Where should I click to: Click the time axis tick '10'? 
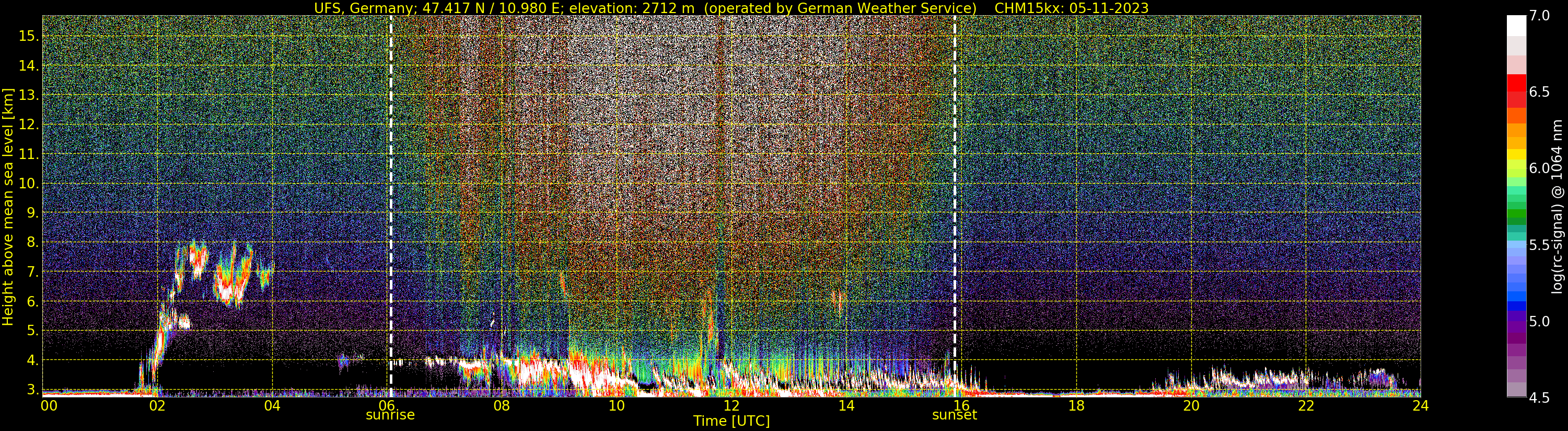[617, 406]
